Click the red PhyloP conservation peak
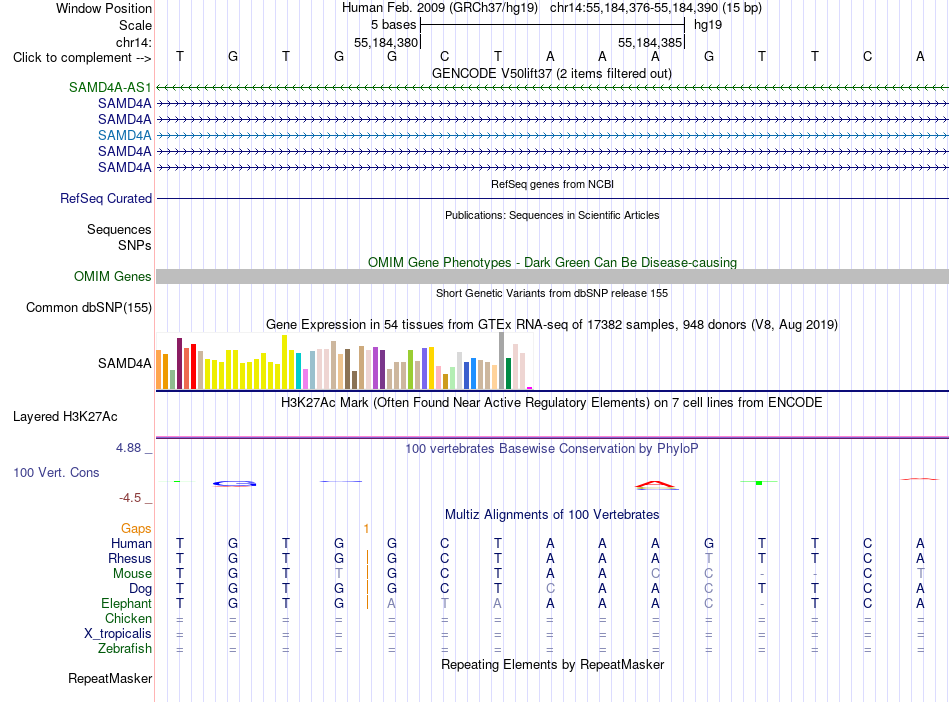Viewport: 950px width, 702px height. 656,485
